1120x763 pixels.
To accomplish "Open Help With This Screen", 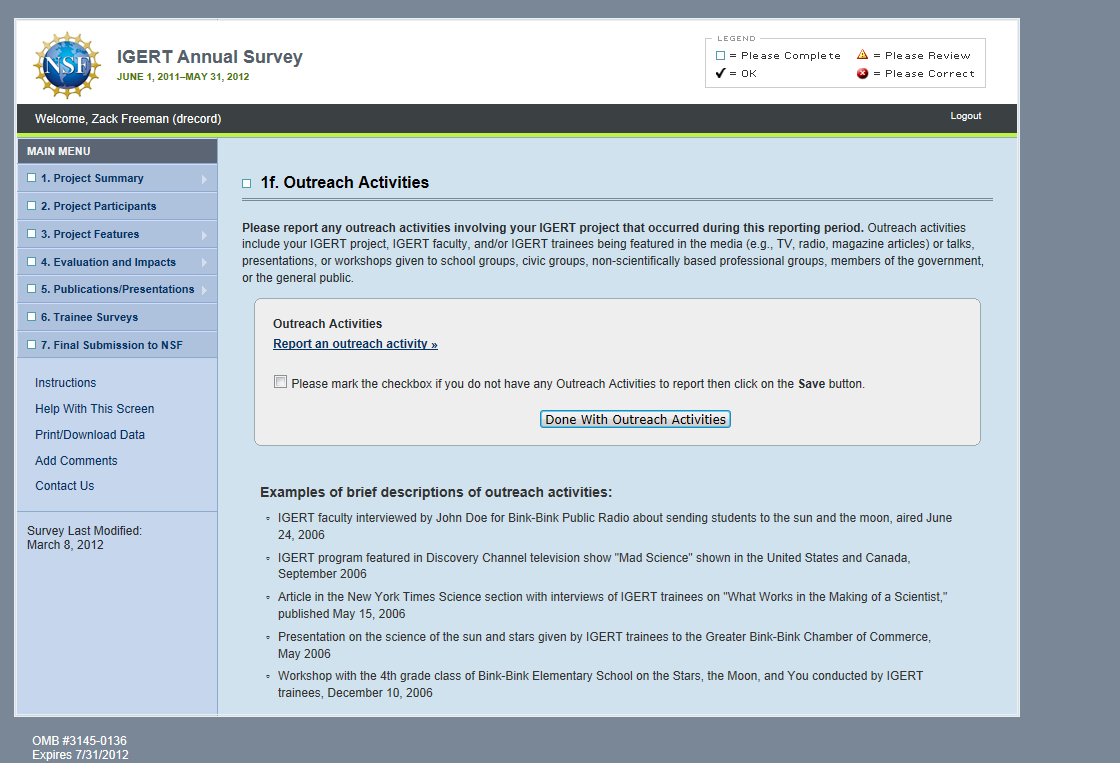I will tap(94, 409).
